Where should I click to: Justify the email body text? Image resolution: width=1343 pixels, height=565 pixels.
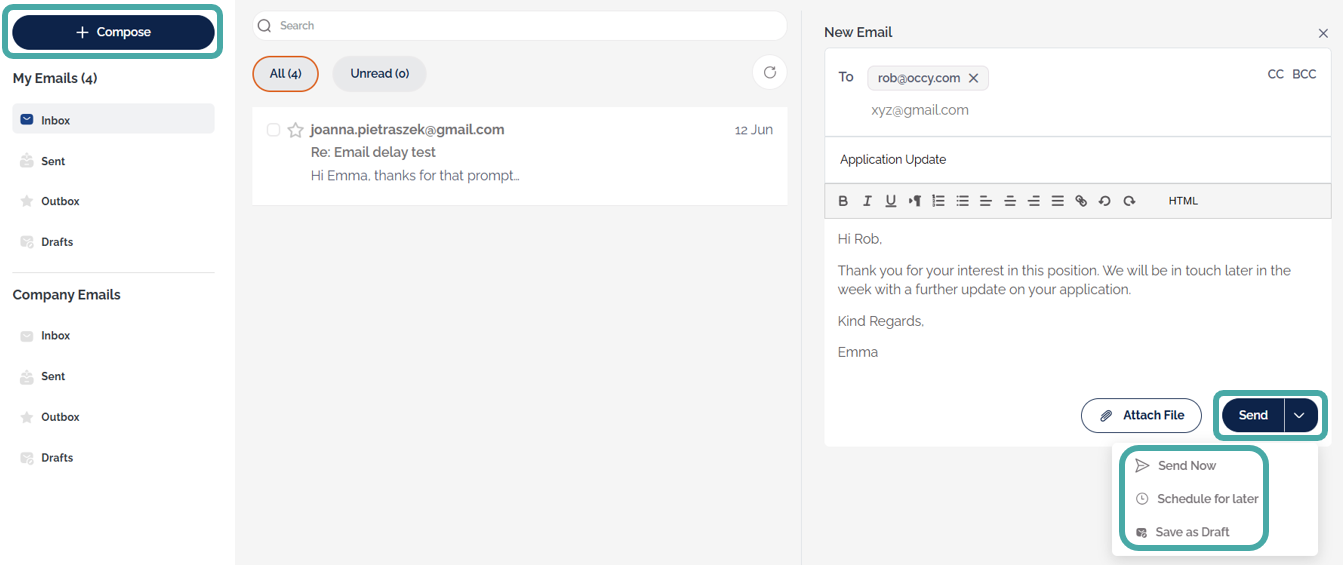point(1057,201)
